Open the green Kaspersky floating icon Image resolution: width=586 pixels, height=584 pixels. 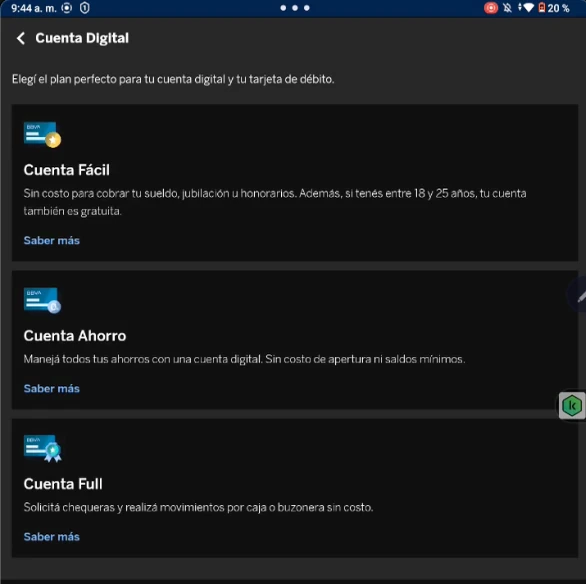pyautogui.click(x=572, y=406)
